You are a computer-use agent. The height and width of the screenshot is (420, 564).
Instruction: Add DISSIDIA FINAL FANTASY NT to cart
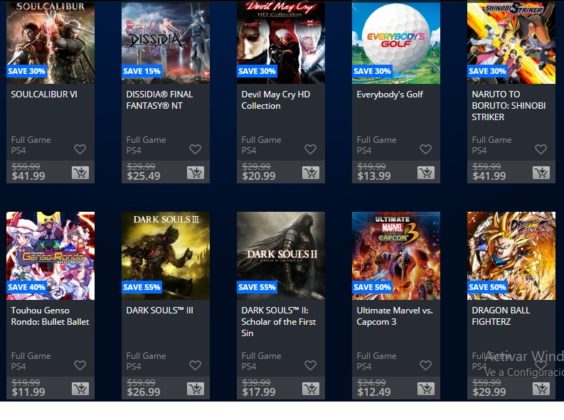[x=195, y=173]
